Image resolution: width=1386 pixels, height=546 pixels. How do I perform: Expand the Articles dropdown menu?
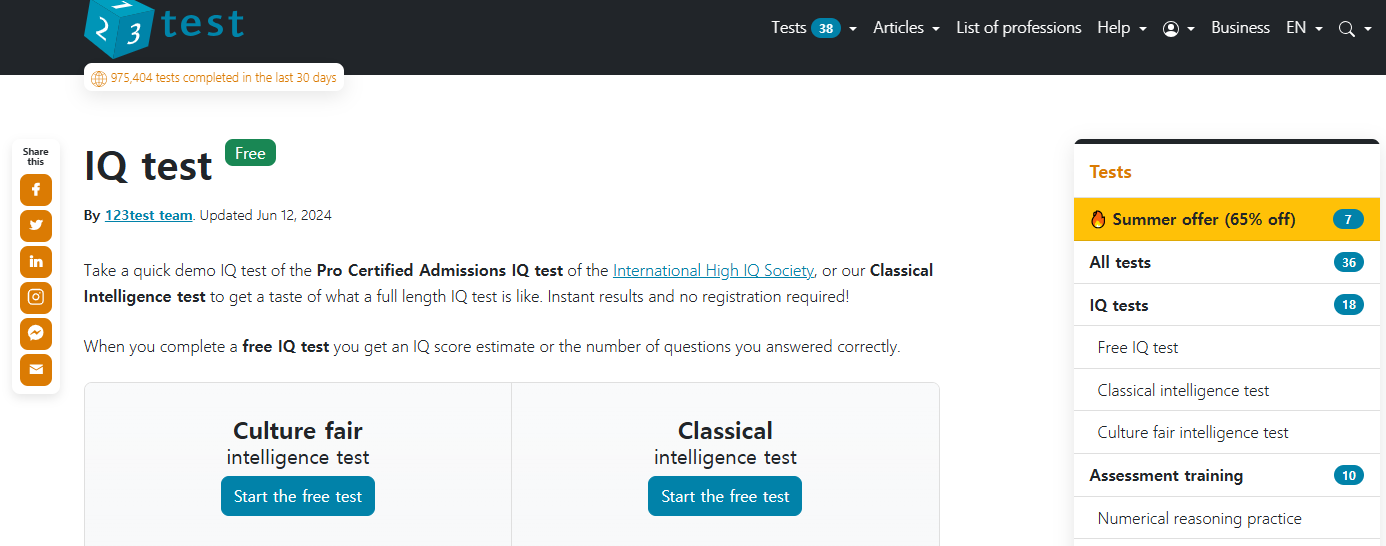pyautogui.click(x=906, y=28)
